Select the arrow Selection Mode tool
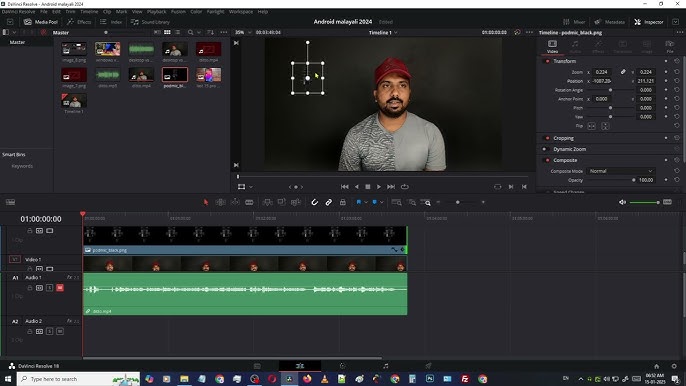The width and height of the screenshot is (686, 386). [206, 202]
